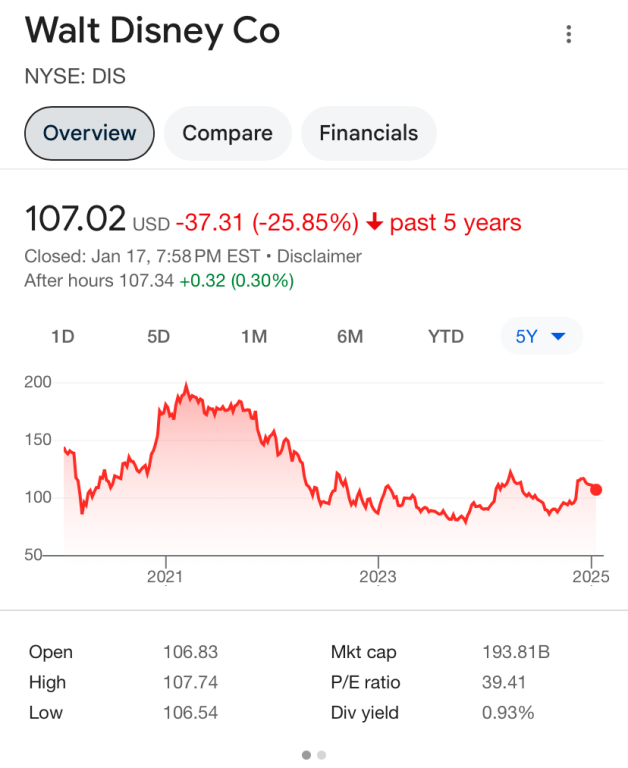Show the 6M price chart
The width and height of the screenshot is (628, 768).
tap(350, 336)
